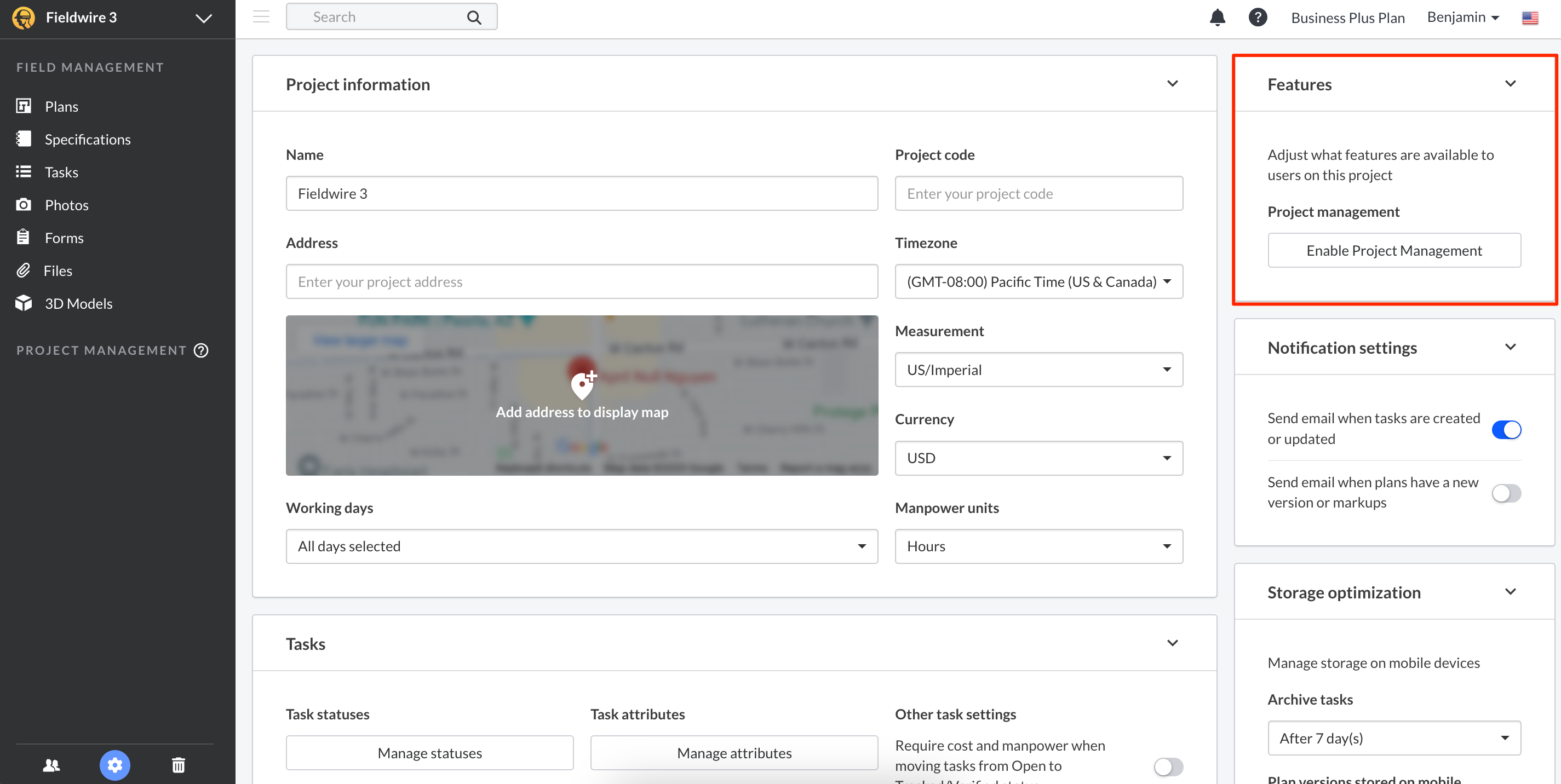Select 3D Models in sidebar
1561x784 pixels.
pos(79,303)
